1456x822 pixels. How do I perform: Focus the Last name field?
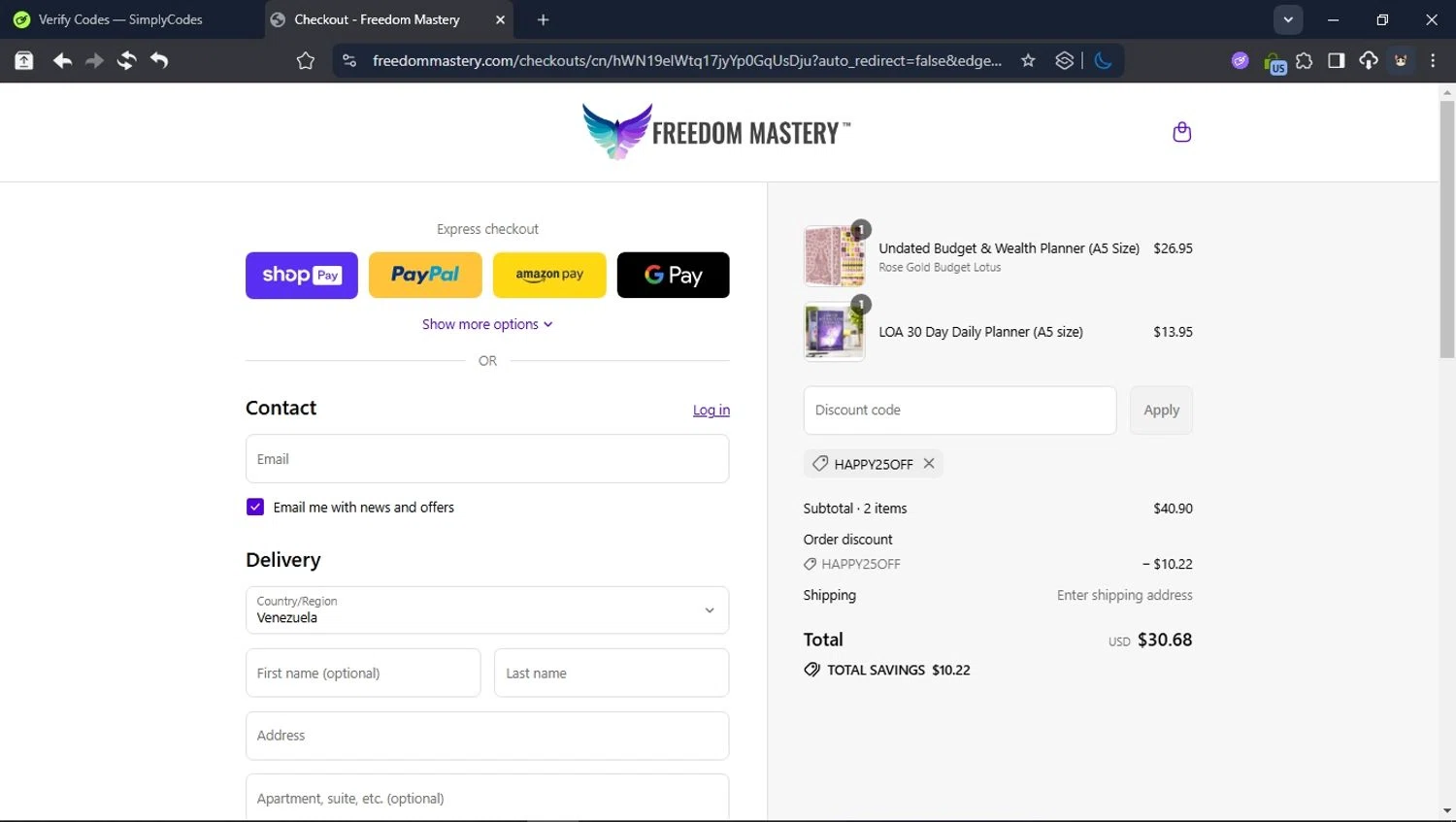[x=612, y=673]
